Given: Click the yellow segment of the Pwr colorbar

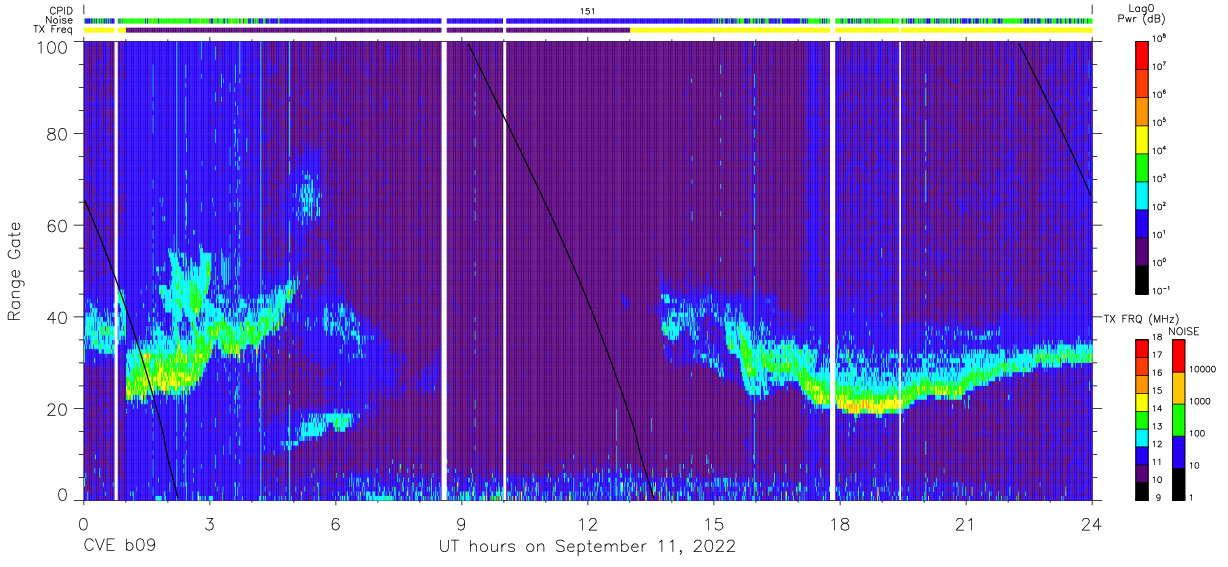Looking at the screenshot, I should (x=1142, y=138).
